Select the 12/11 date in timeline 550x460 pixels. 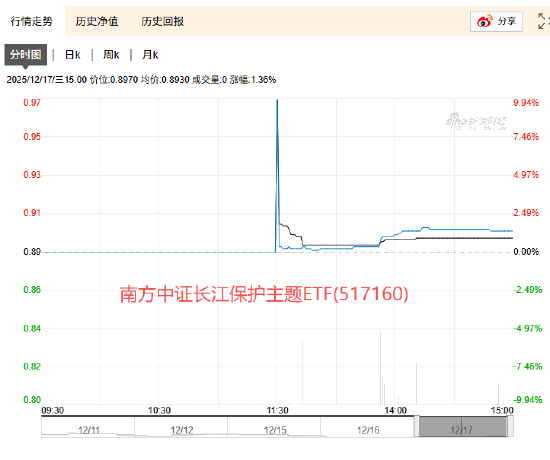tap(89, 430)
